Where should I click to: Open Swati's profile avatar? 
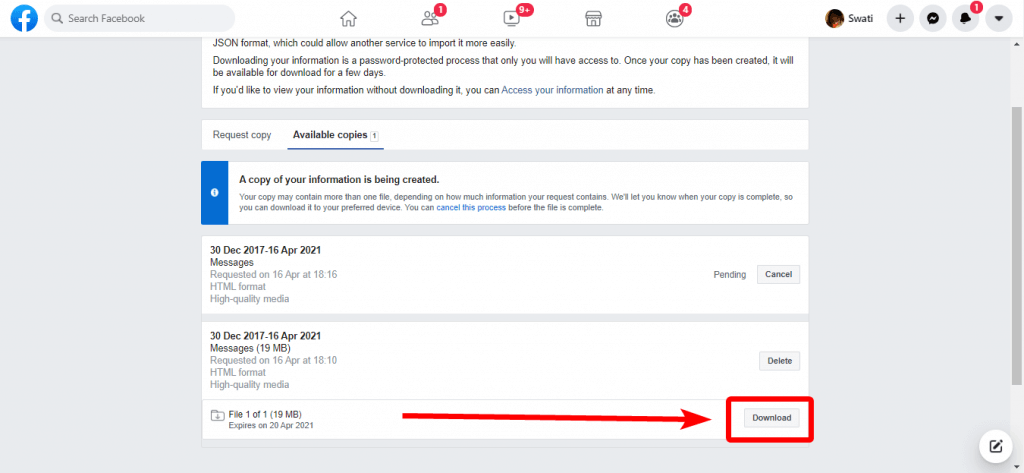coord(834,18)
